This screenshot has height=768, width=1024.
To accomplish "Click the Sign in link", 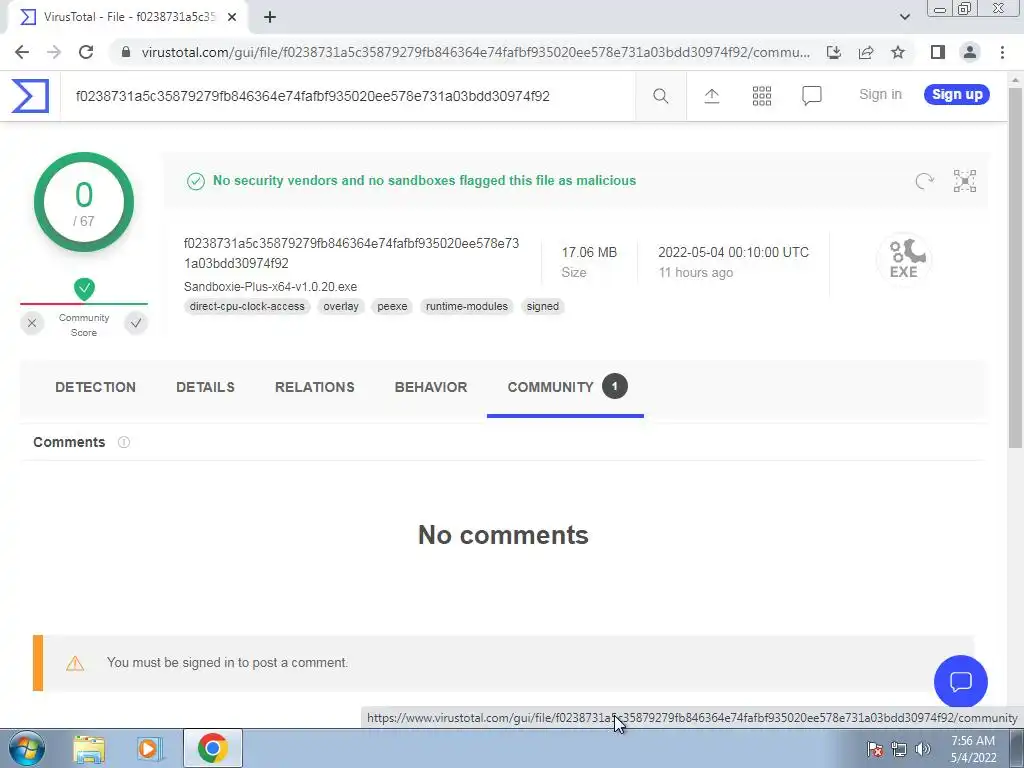I will click(x=880, y=95).
